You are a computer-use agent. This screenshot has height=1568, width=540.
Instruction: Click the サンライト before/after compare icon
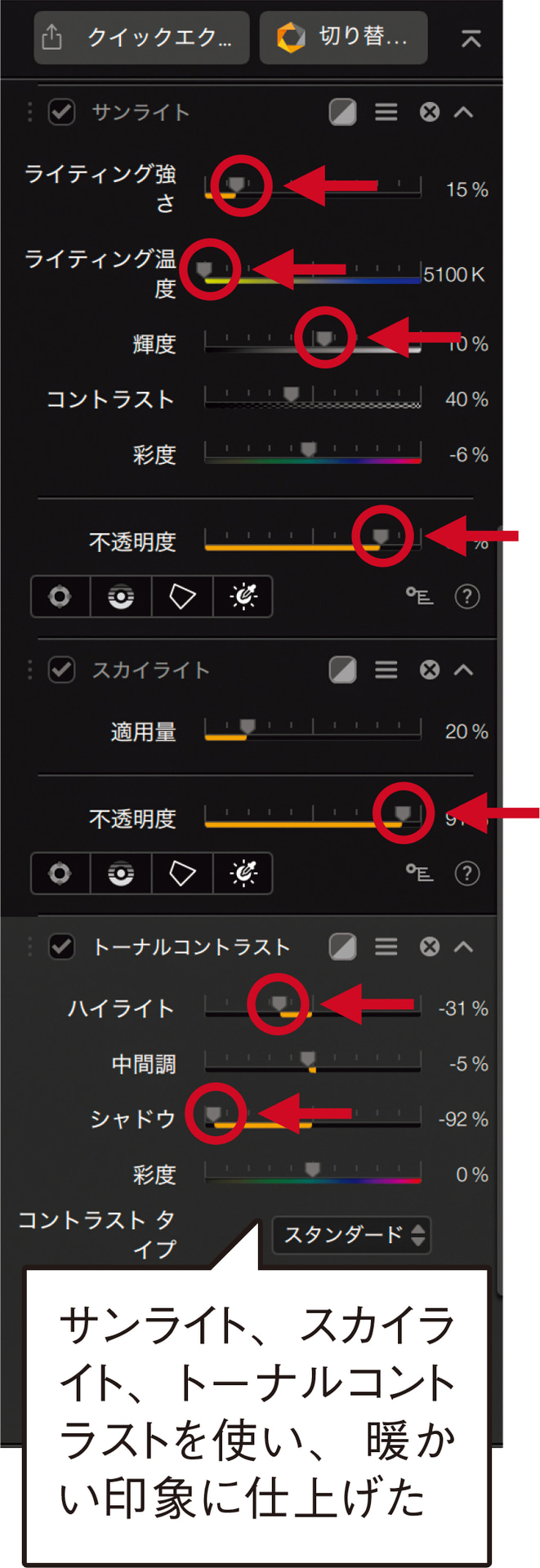(342, 112)
